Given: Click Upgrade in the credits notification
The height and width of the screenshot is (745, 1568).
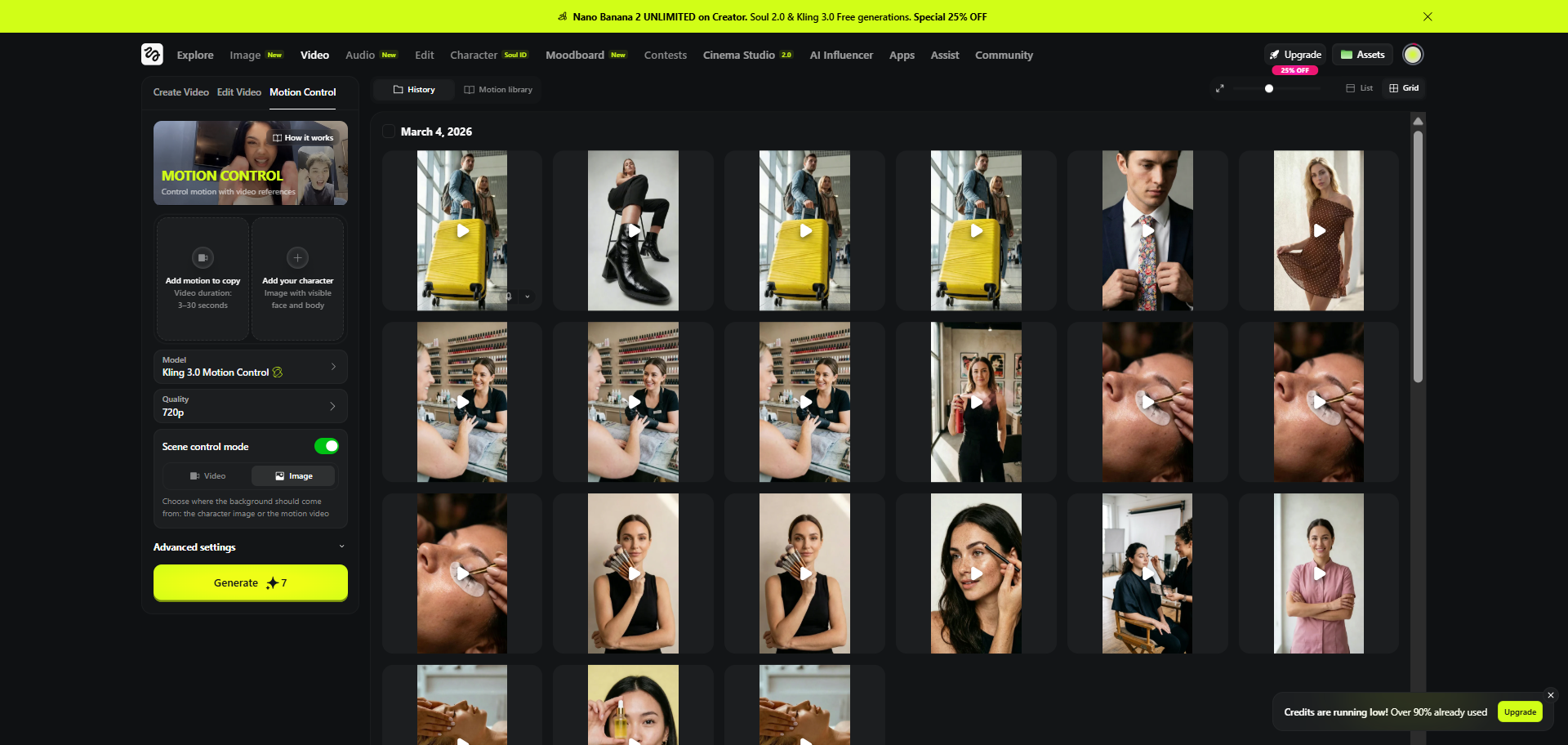Looking at the screenshot, I should 1520,712.
